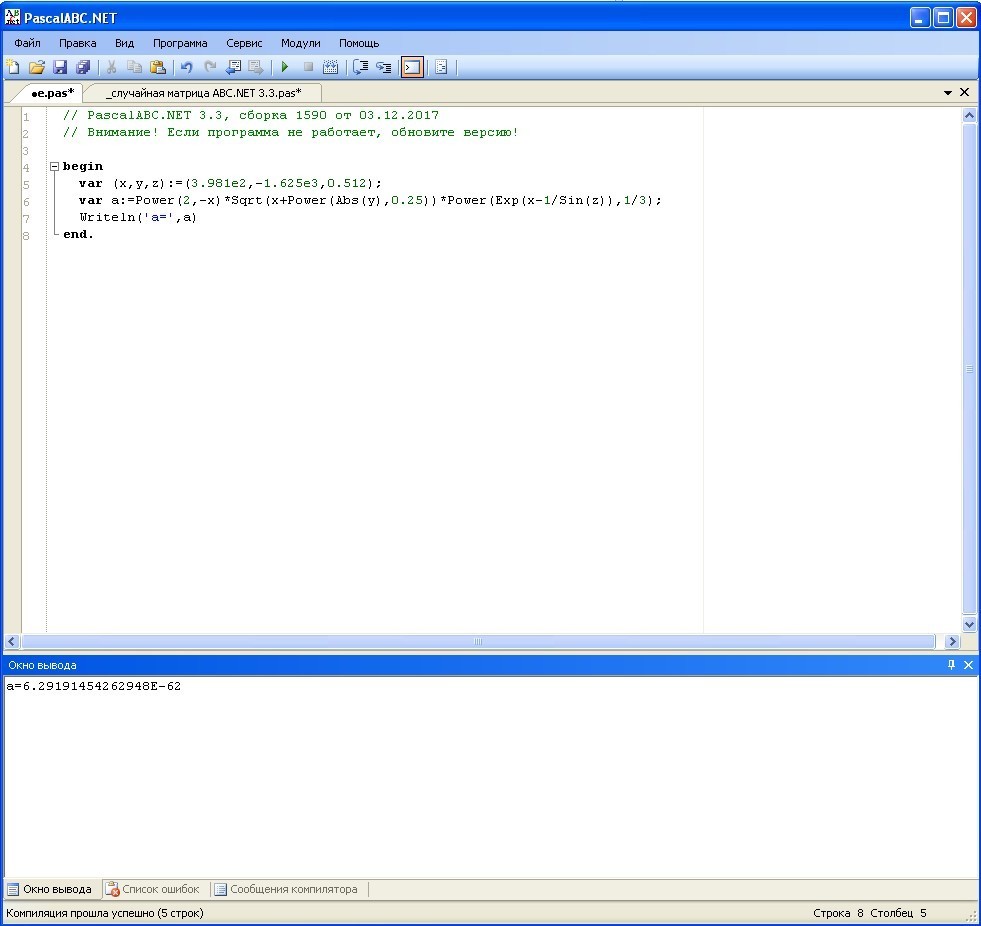
Task: Open the Программа menu
Action: [180, 43]
